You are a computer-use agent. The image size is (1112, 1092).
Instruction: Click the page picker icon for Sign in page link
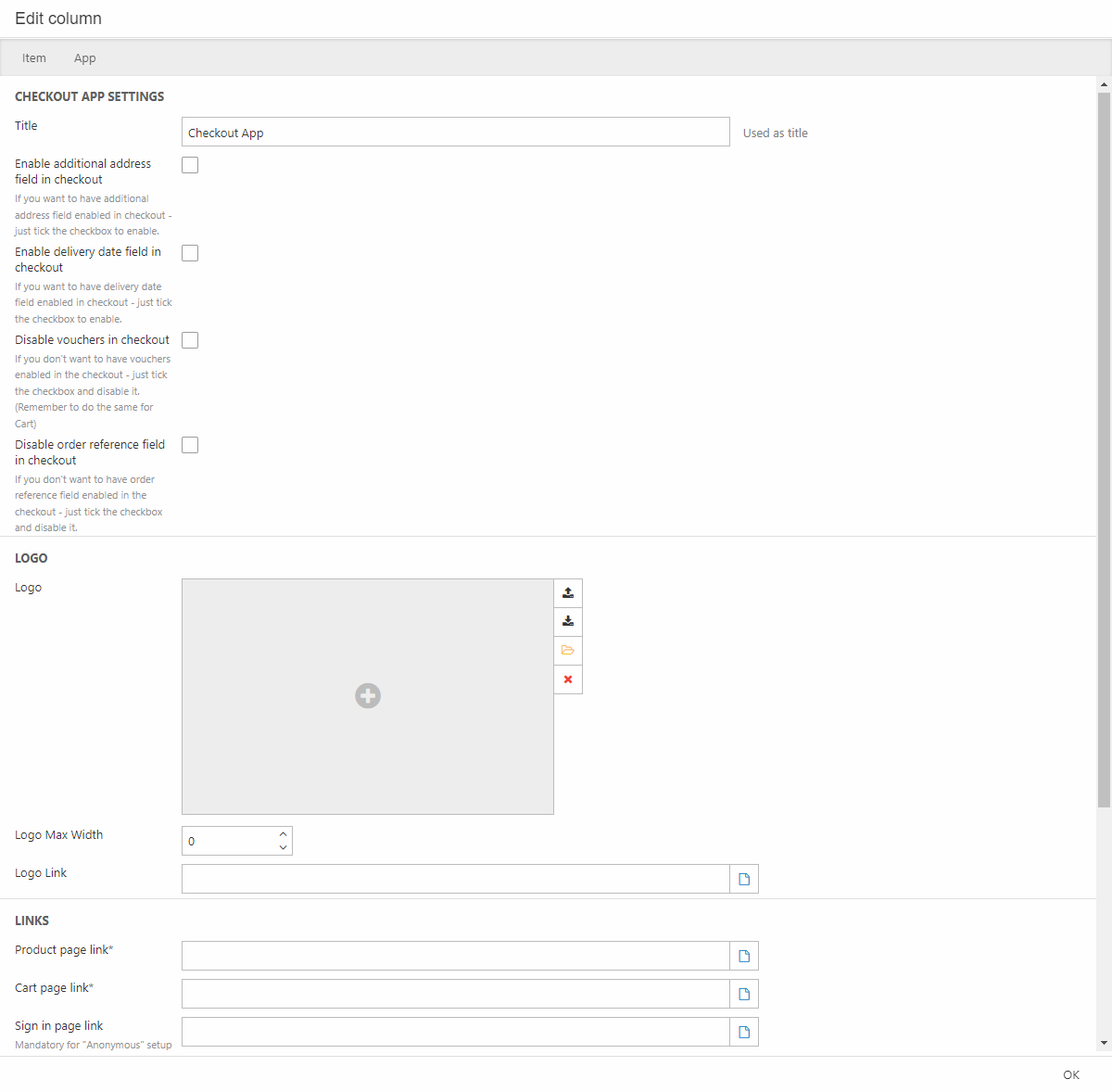click(744, 1032)
